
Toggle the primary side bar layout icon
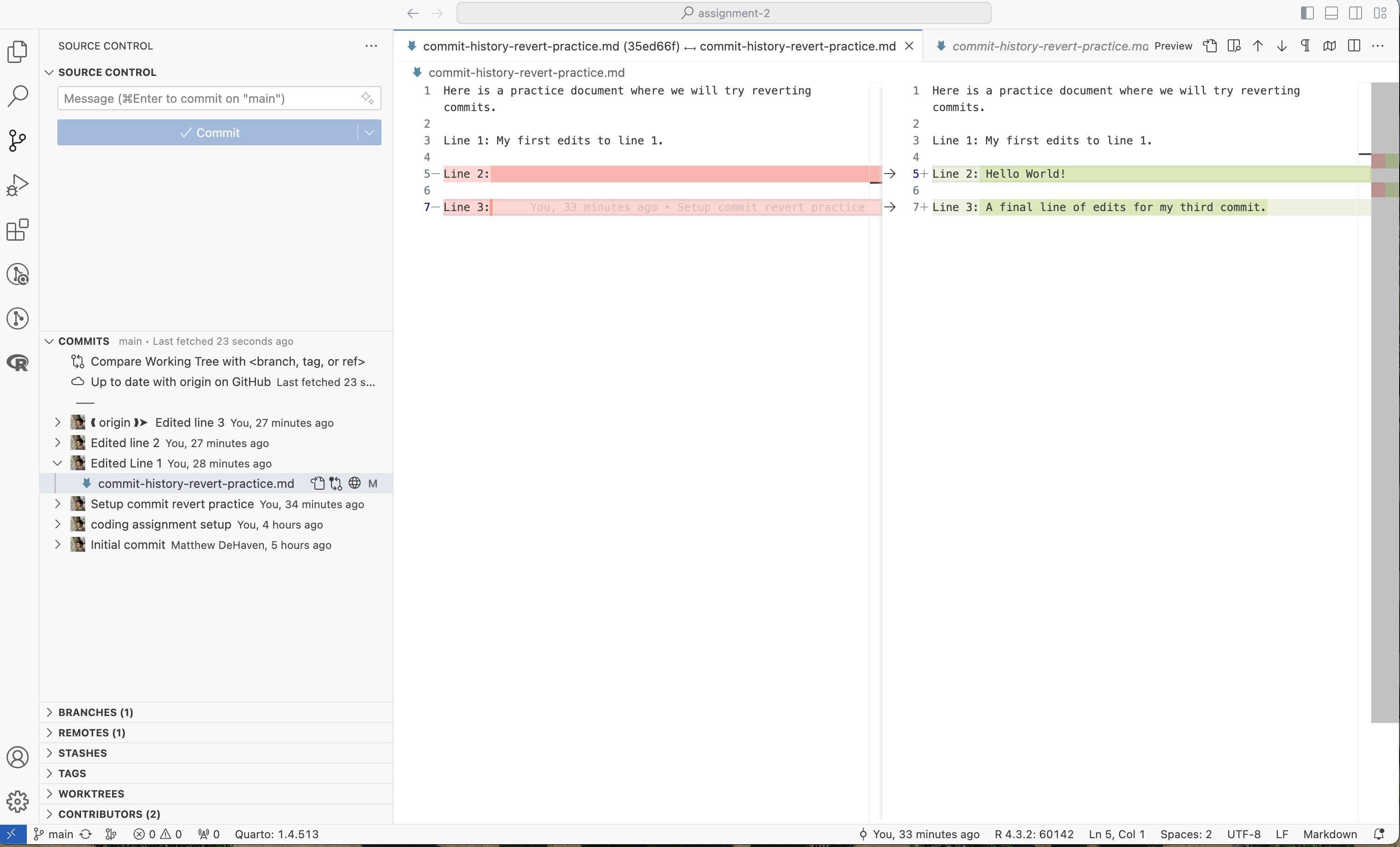[x=1307, y=13]
